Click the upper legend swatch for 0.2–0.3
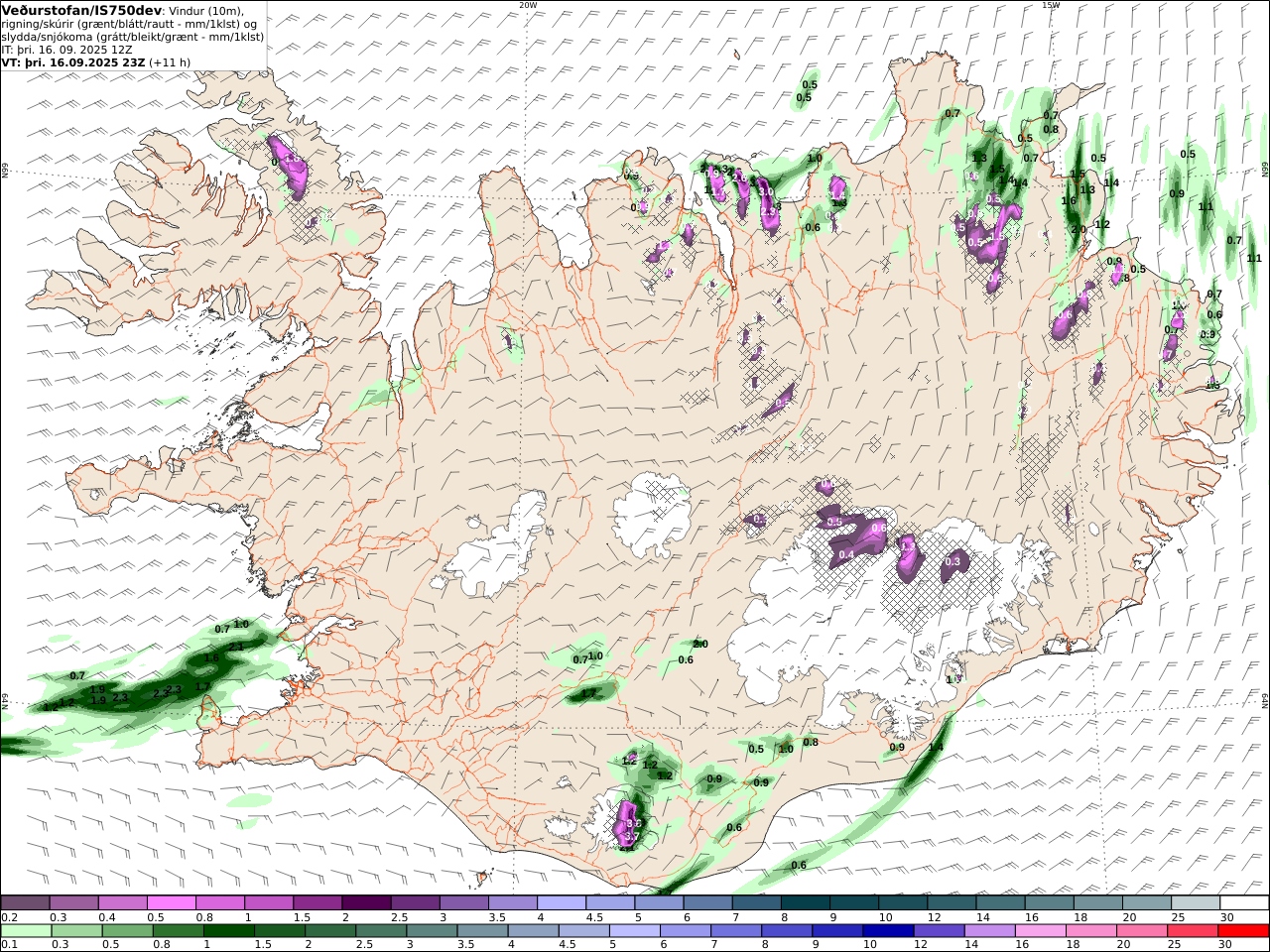Viewport: 1270px width, 952px height. 26,902
